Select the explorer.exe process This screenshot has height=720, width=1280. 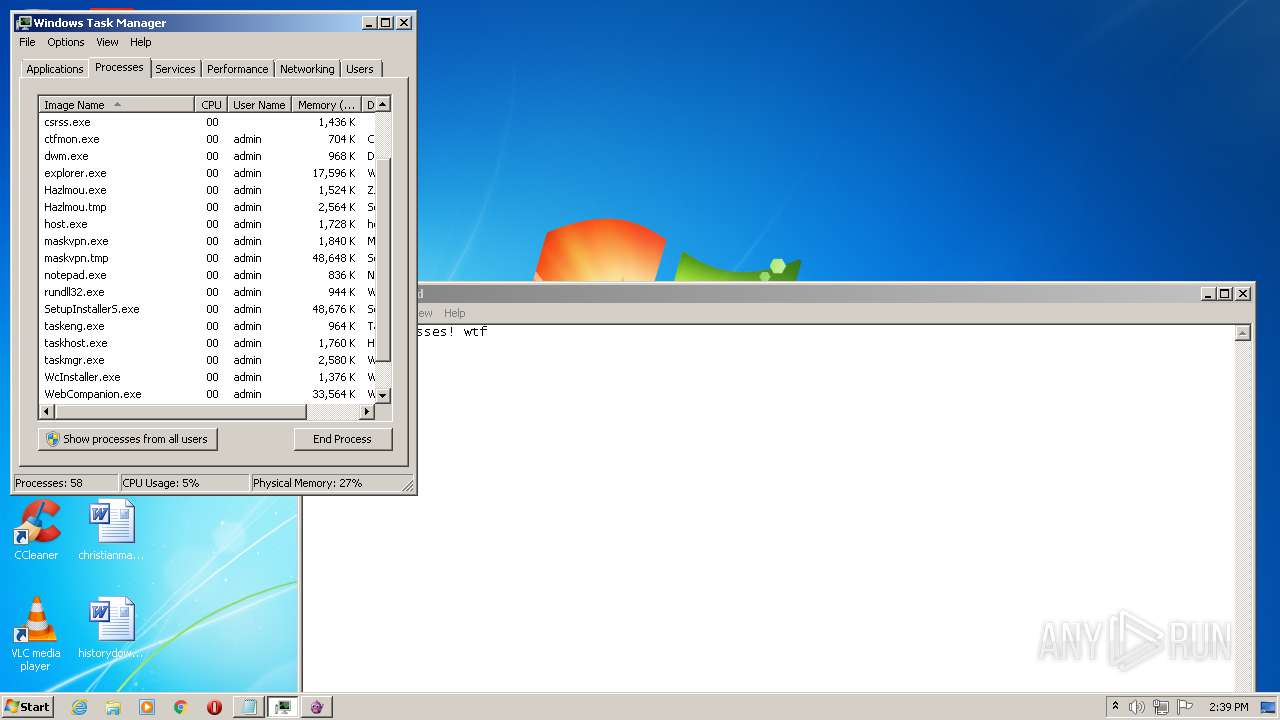[x=207, y=173]
